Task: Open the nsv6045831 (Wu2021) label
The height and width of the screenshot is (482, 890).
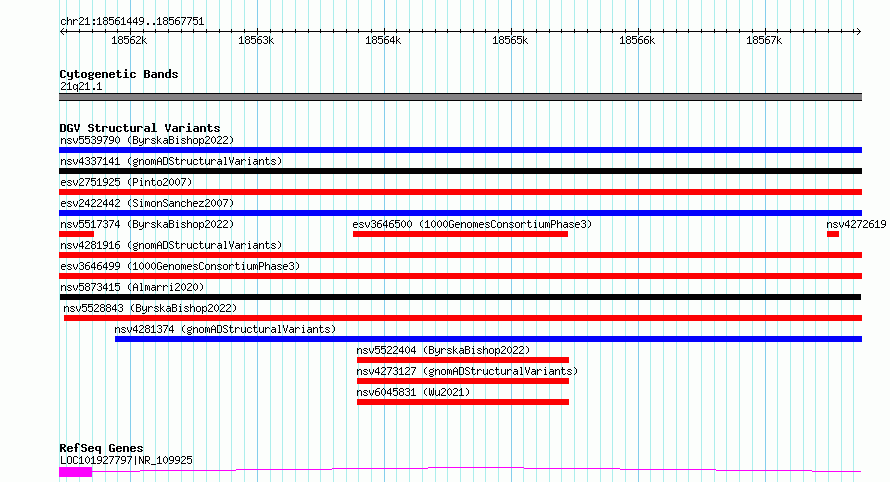Action: tap(413, 392)
